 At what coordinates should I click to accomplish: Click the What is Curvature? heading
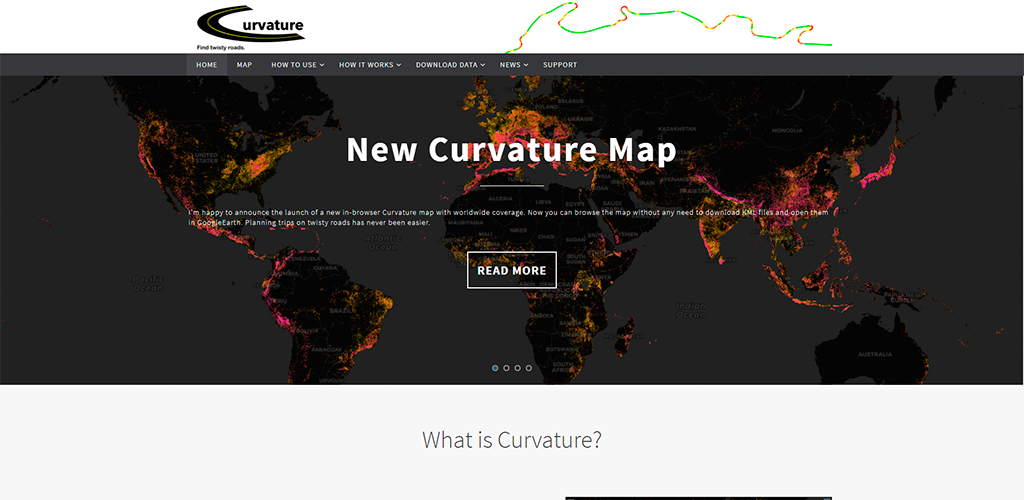click(x=511, y=439)
